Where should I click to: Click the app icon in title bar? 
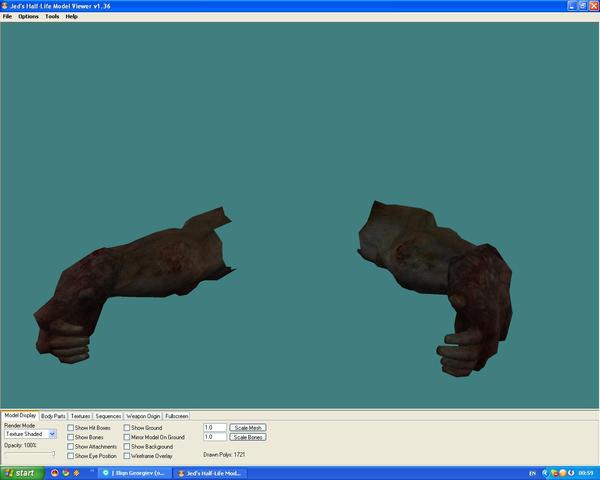pos(5,6)
